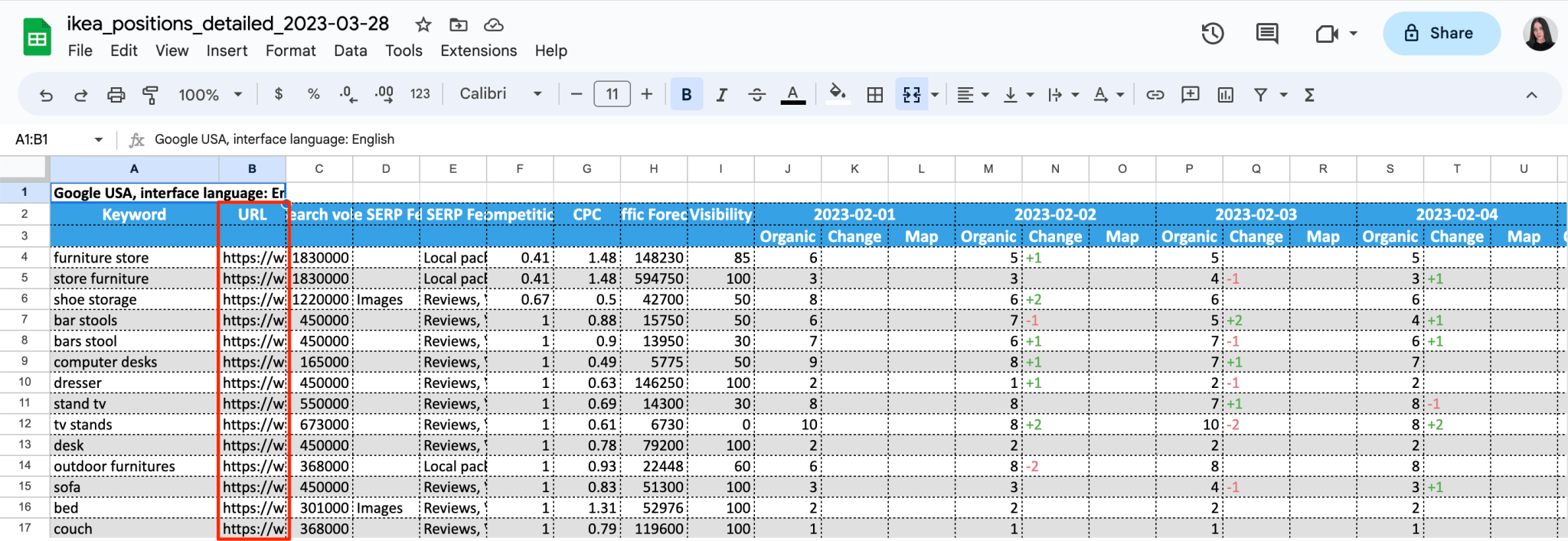Open the Data menu

(x=351, y=51)
